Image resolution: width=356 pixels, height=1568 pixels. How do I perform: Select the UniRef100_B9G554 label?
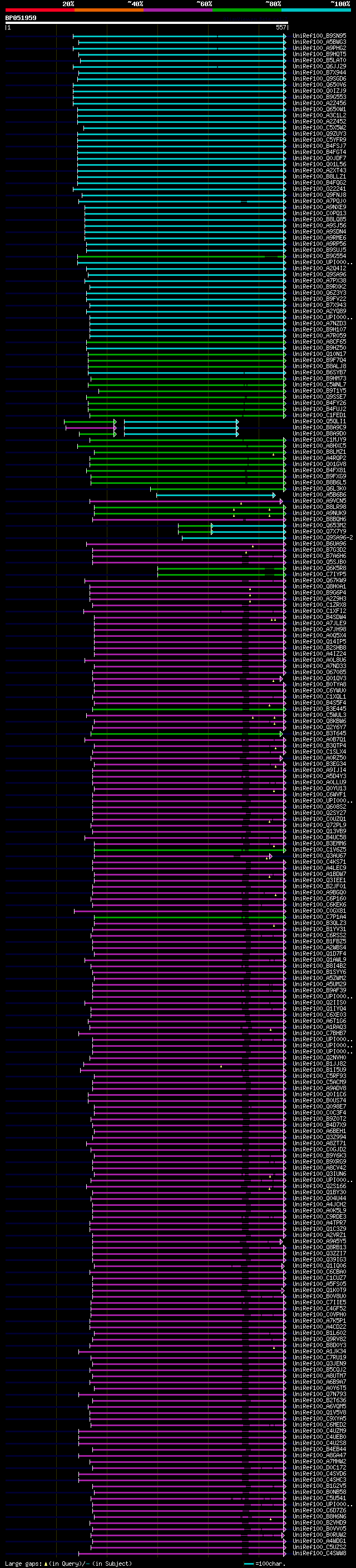319,256
